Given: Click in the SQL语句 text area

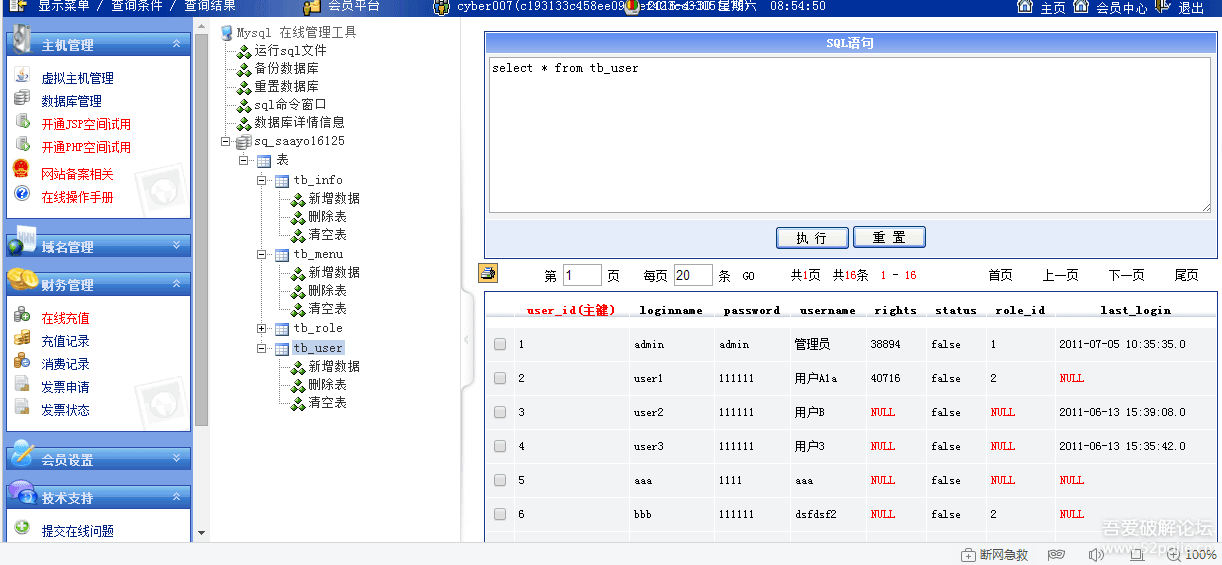Looking at the screenshot, I should [x=850, y=134].
